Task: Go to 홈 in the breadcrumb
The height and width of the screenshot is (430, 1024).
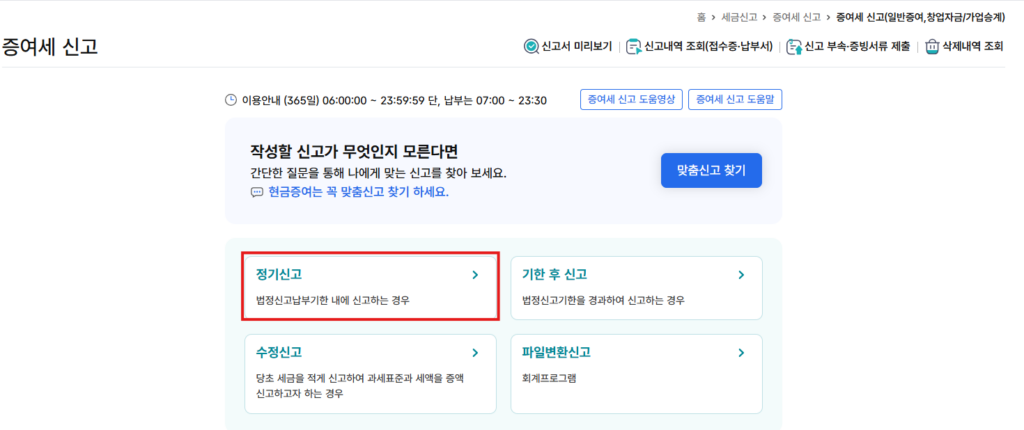Action: point(701,17)
